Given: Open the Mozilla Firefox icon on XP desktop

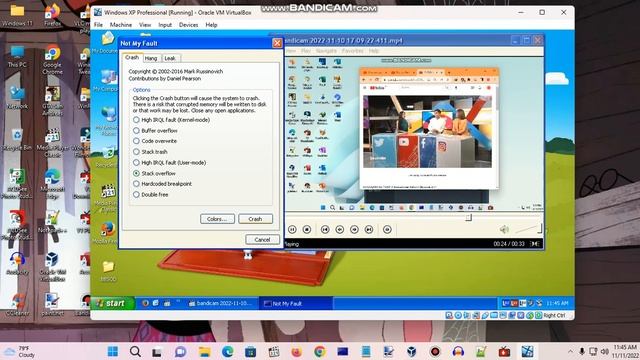Looking at the screenshot, I should click(x=108, y=233).
